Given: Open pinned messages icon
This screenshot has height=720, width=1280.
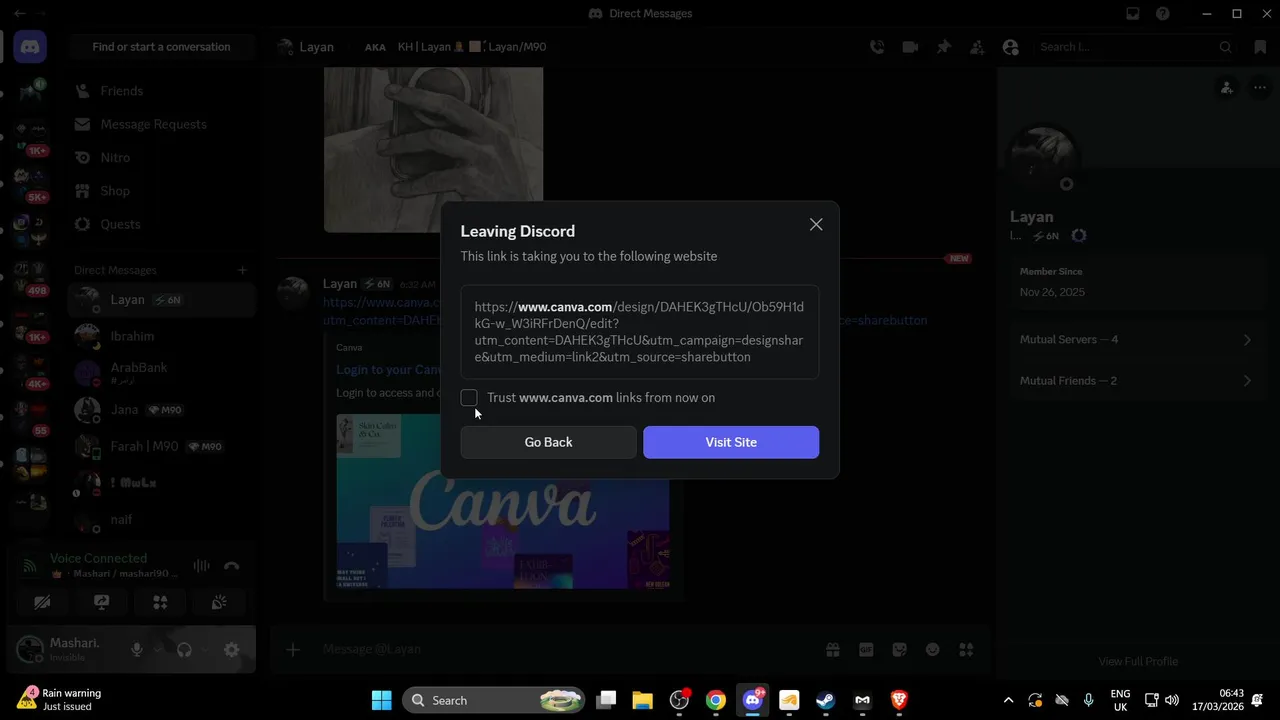Looking at the screenshot, I should point(943,47).
